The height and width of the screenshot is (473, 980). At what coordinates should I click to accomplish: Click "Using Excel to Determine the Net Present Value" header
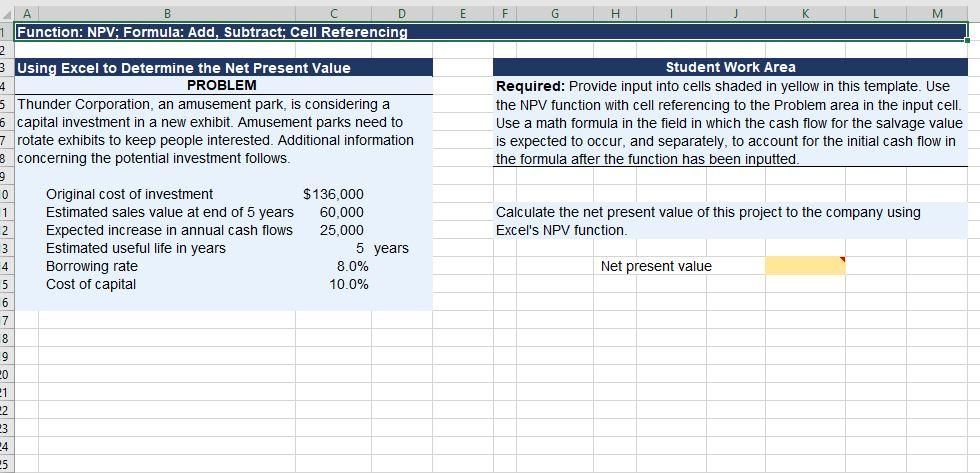tap(223, 67)
